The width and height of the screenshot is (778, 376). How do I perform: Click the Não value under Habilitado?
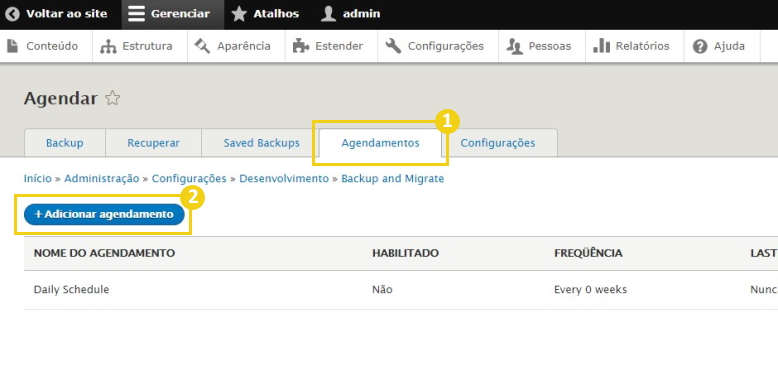pyautogui.click(x=382, y=289)
